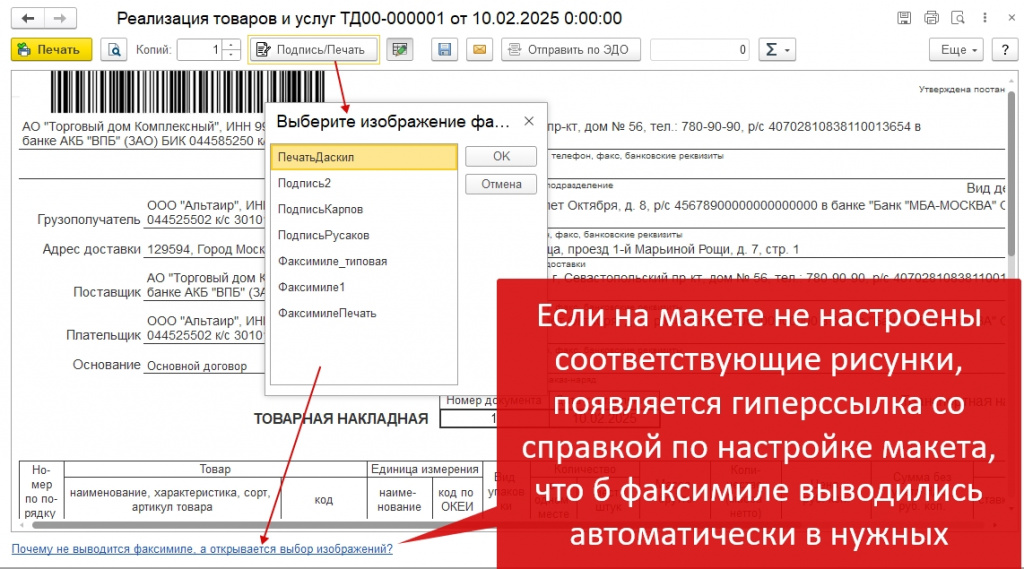Click the title bar printer icon
1024x569 pixels.
click(x=931, y=18)
